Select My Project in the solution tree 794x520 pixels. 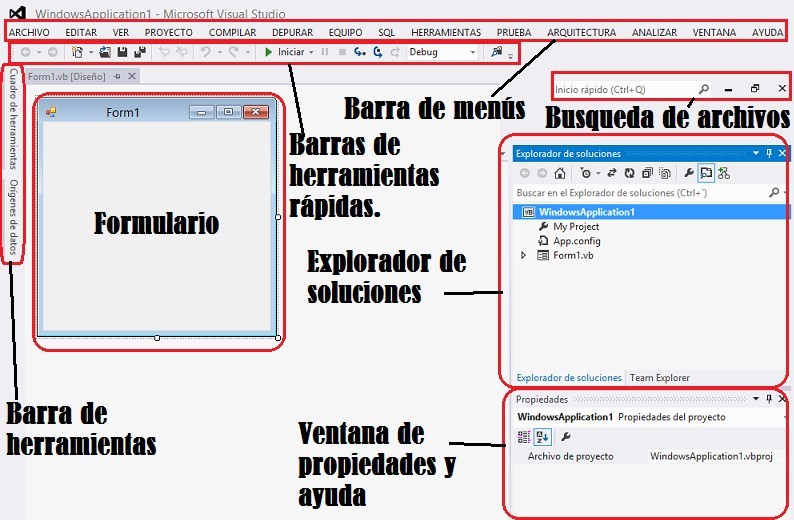click(x=576, y=226)
